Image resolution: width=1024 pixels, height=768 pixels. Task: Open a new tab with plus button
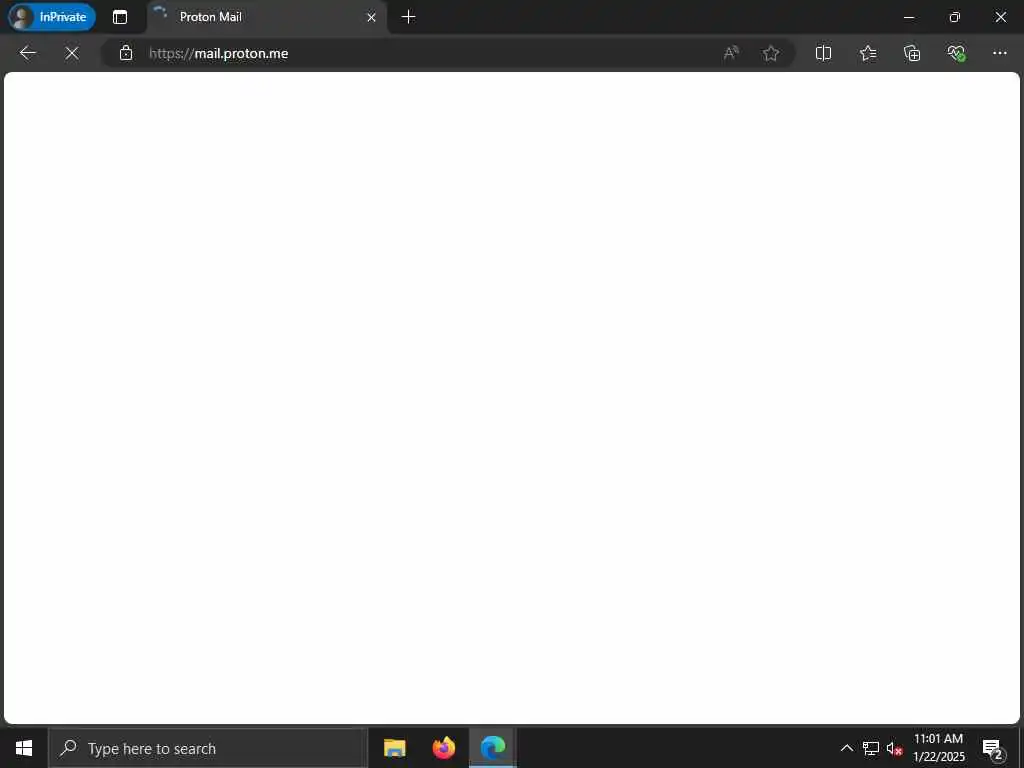pyautogui.click(x=408, y=17)
